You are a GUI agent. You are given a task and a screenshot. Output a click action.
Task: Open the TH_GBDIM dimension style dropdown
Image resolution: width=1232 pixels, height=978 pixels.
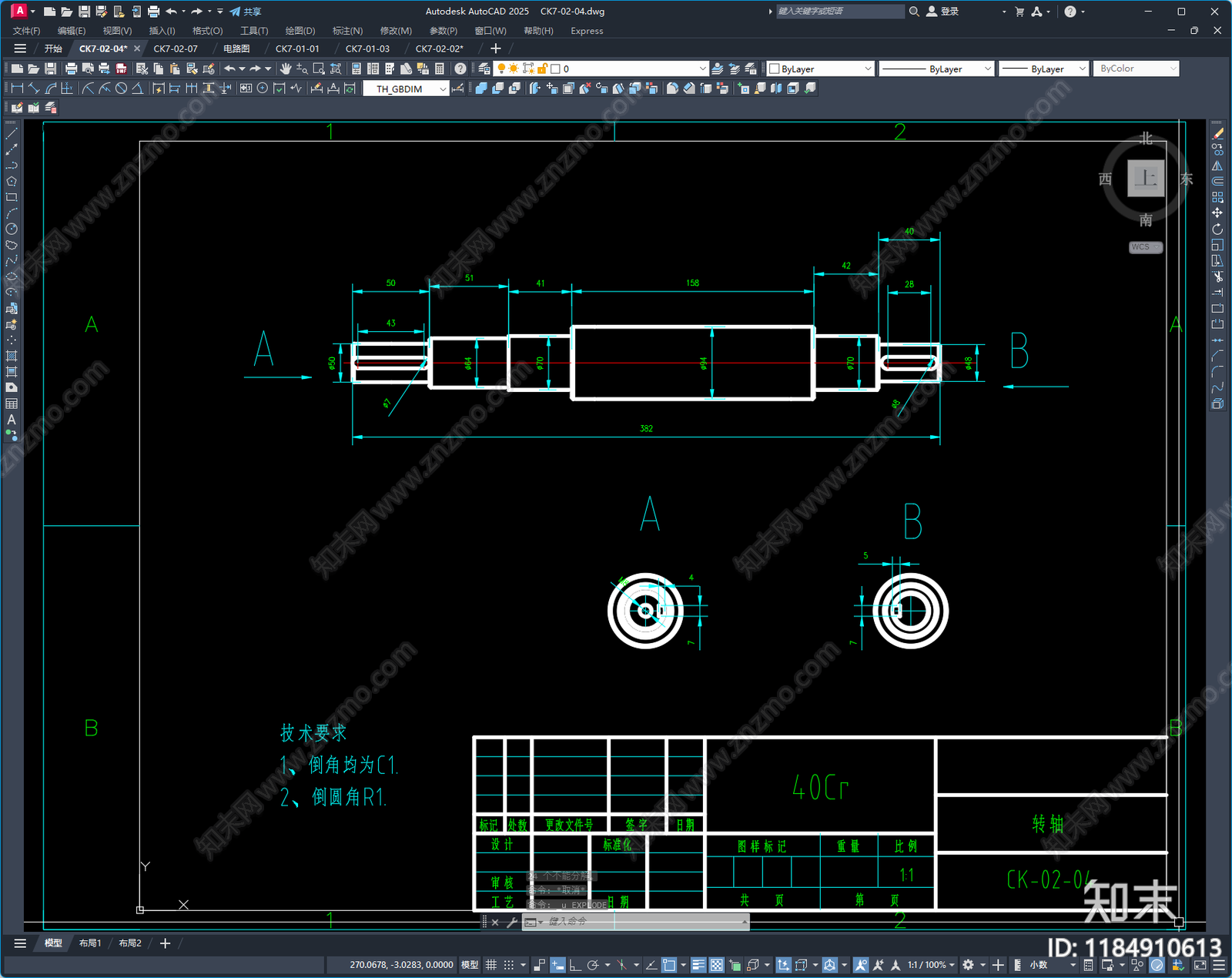(x=406, y=89)
